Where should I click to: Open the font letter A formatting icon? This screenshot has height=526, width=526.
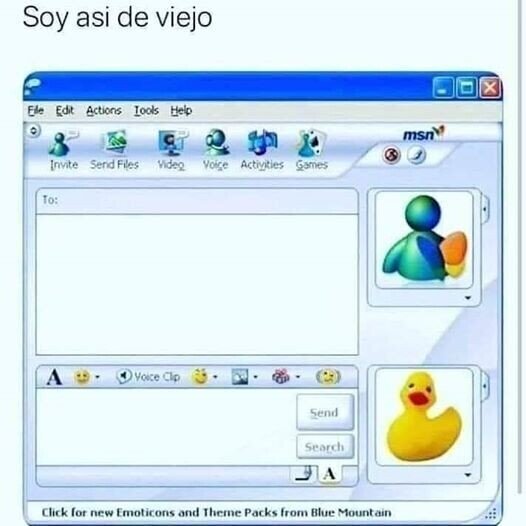54,377
